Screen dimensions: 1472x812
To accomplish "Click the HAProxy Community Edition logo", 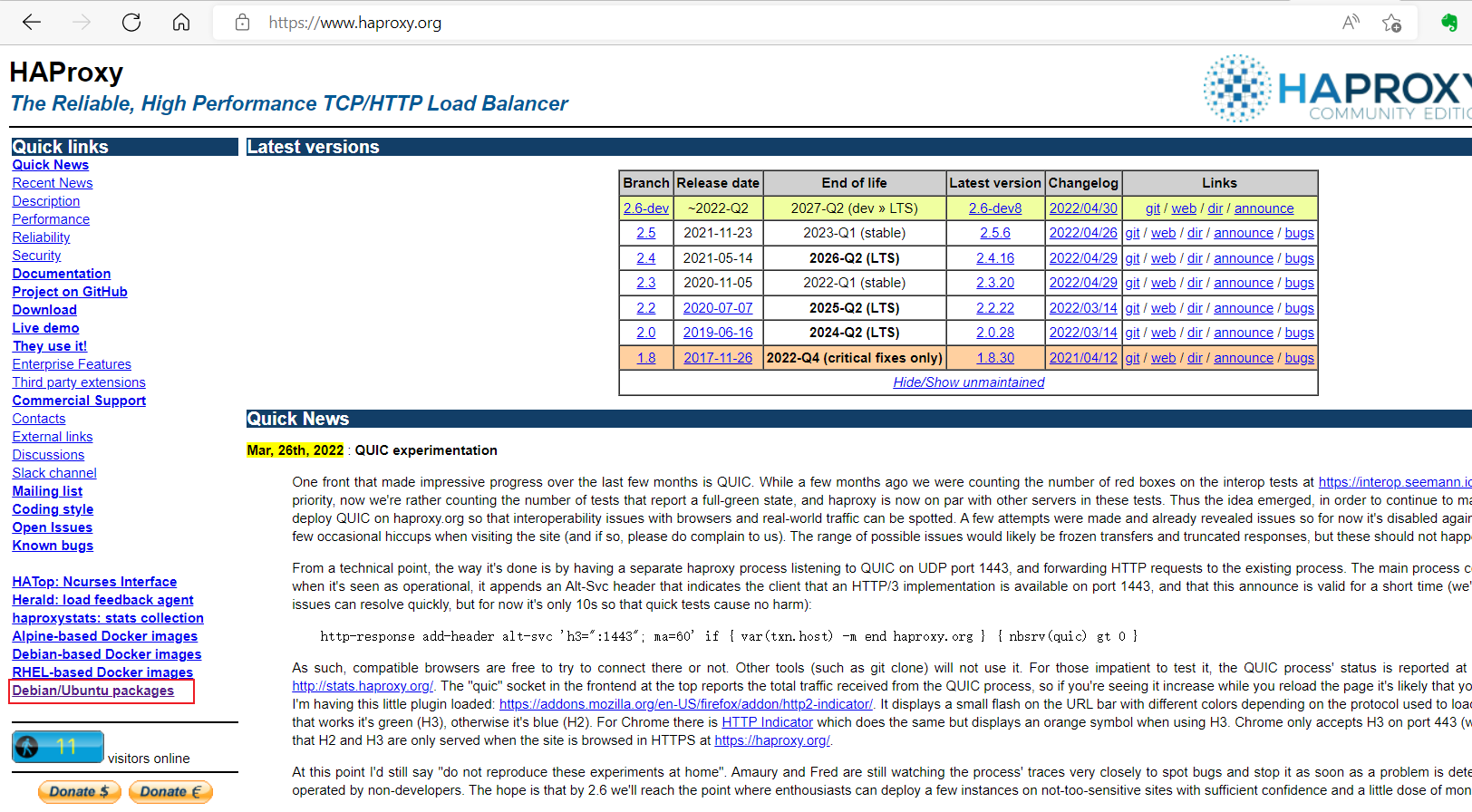I will [x=1336, y=88].
